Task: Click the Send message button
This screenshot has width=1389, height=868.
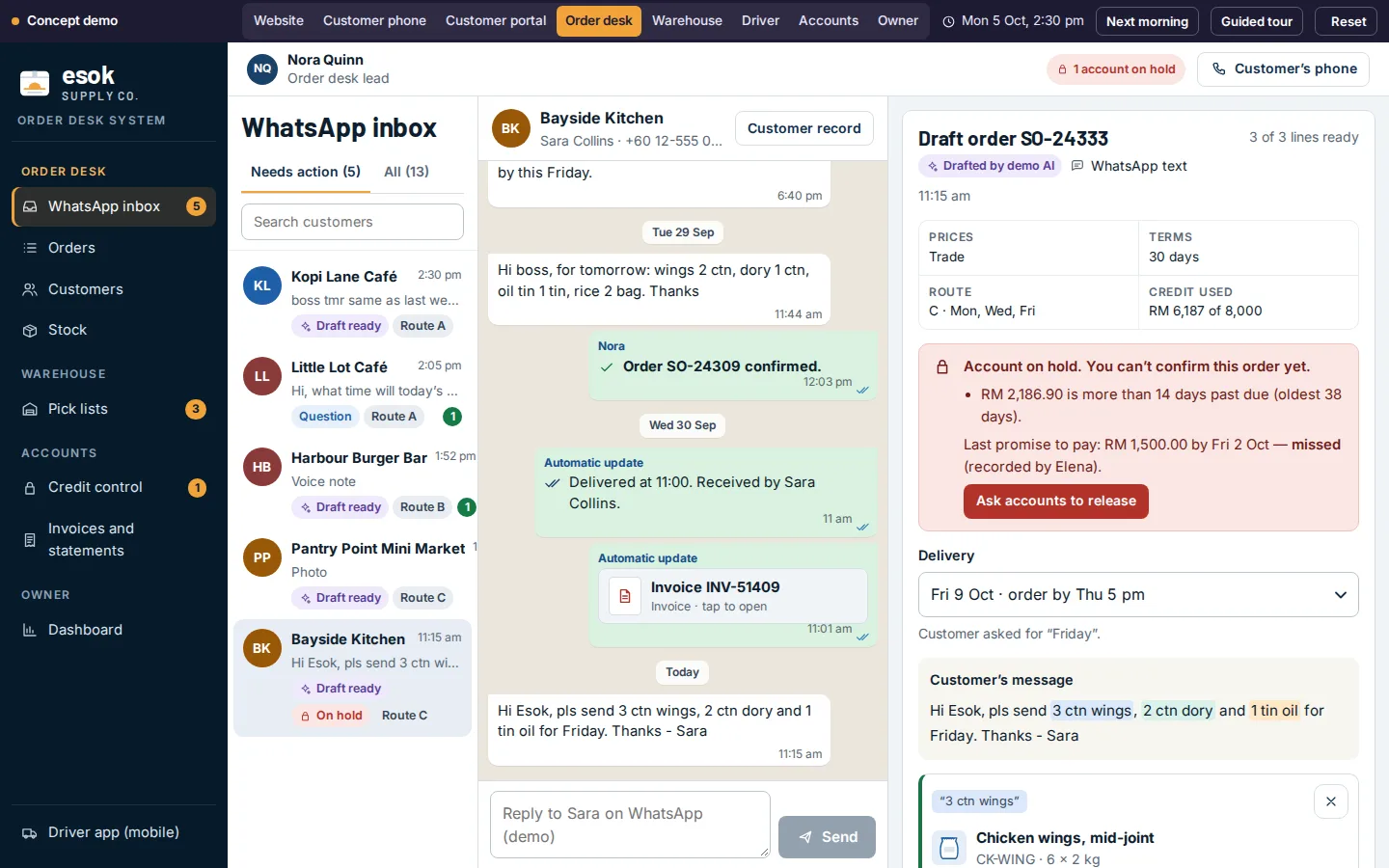Action: click(x=828, y=837)
